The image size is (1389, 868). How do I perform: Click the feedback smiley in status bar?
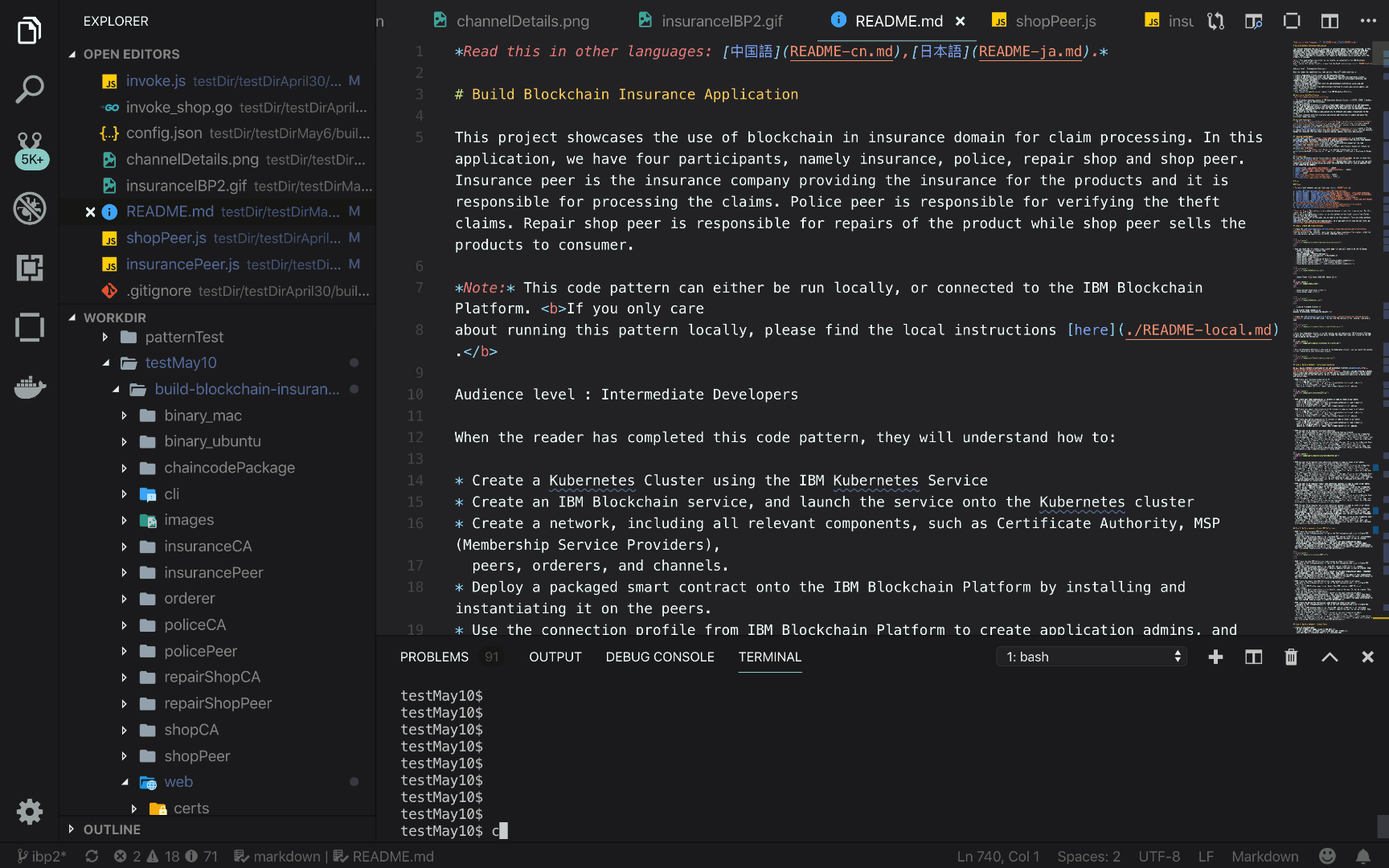pyautogui.click(x=1327, y=857)
